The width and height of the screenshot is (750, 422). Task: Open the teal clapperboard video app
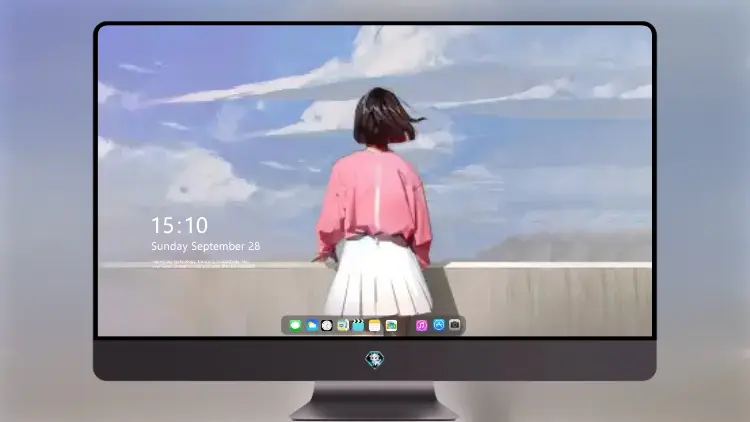click(358, 325)
